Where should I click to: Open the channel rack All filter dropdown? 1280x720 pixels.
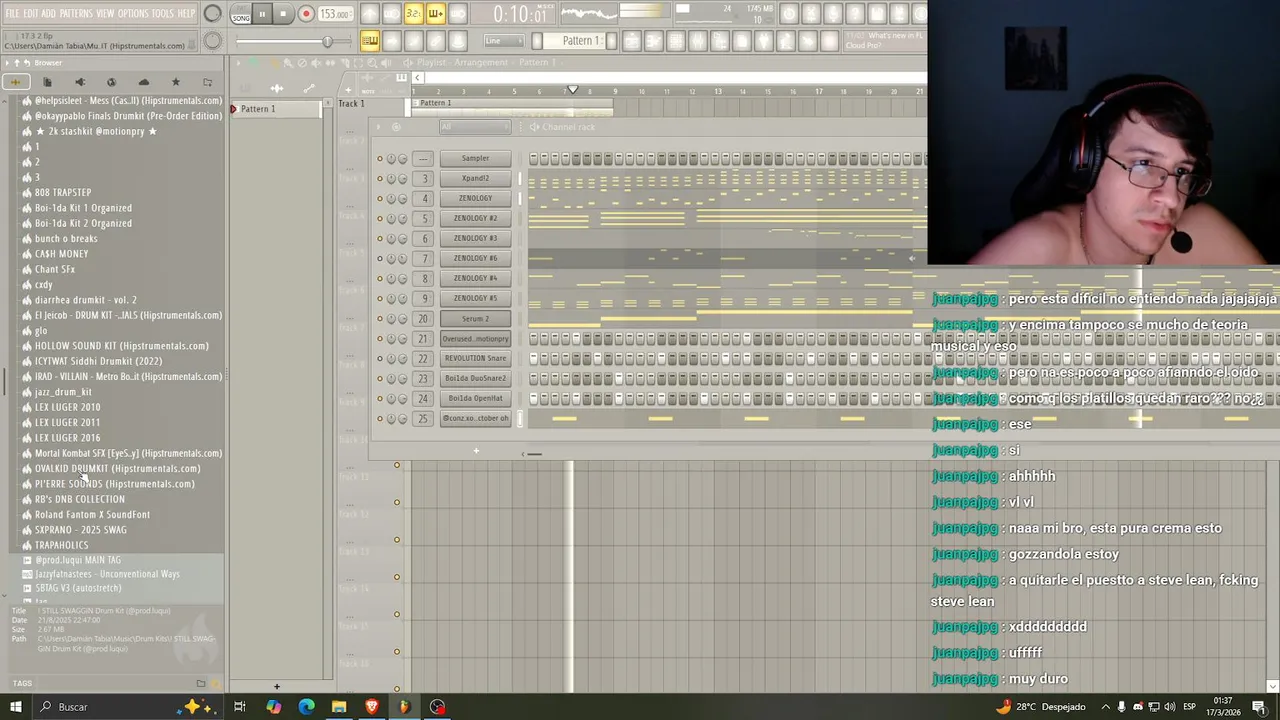click(x=475, y=127)
